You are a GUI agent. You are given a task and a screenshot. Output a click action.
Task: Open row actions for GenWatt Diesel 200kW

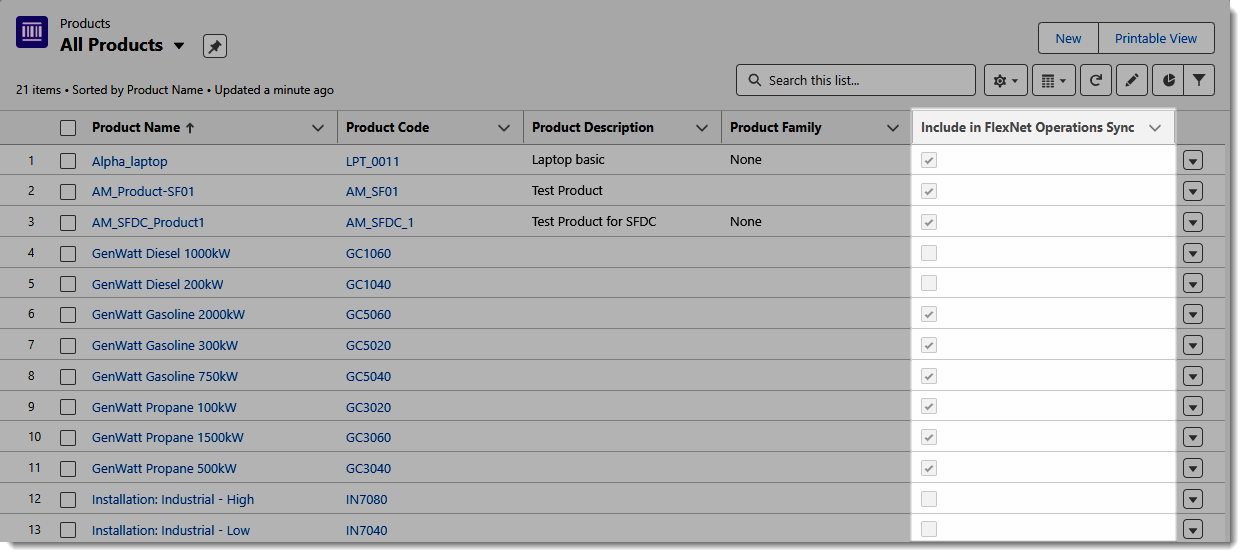pos(1192,284)
